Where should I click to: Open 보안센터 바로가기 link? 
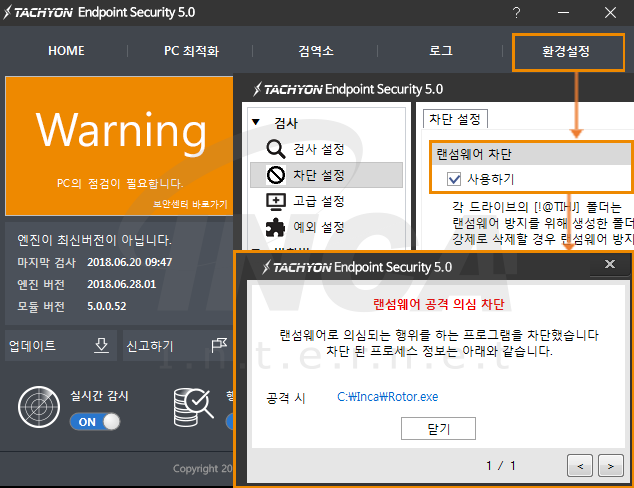tap(190, 204)
